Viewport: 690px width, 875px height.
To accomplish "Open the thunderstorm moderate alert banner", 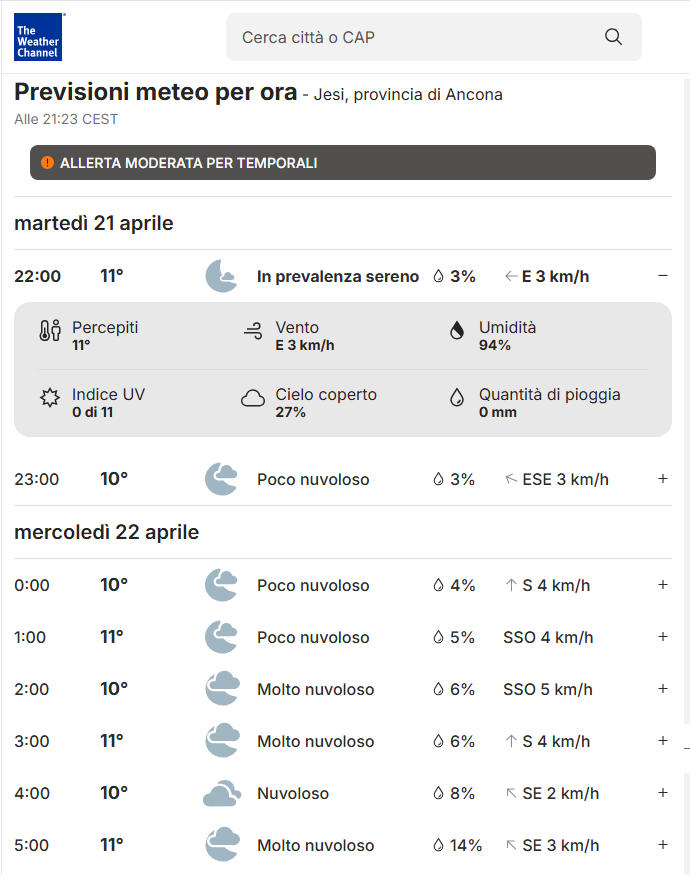I will 343,162.
